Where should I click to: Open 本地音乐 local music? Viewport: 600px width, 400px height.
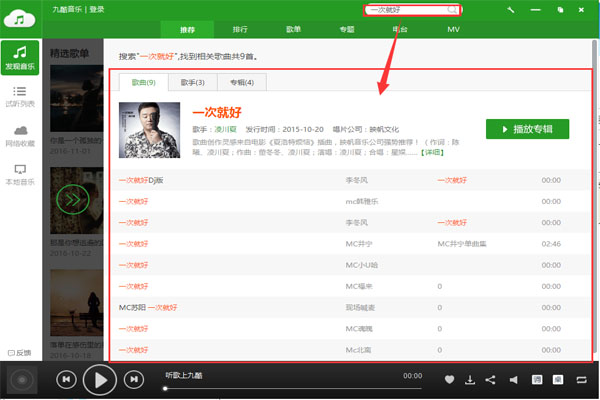point(20,175)
